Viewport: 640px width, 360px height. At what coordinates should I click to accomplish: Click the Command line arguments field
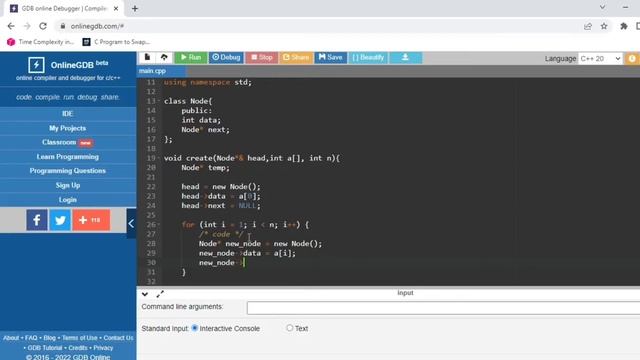pyautogui.click(x=443, y=308)
